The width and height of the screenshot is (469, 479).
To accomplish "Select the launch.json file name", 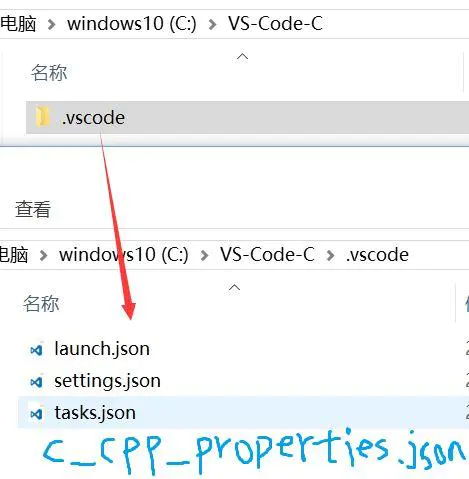I will (x=102, y=349).
